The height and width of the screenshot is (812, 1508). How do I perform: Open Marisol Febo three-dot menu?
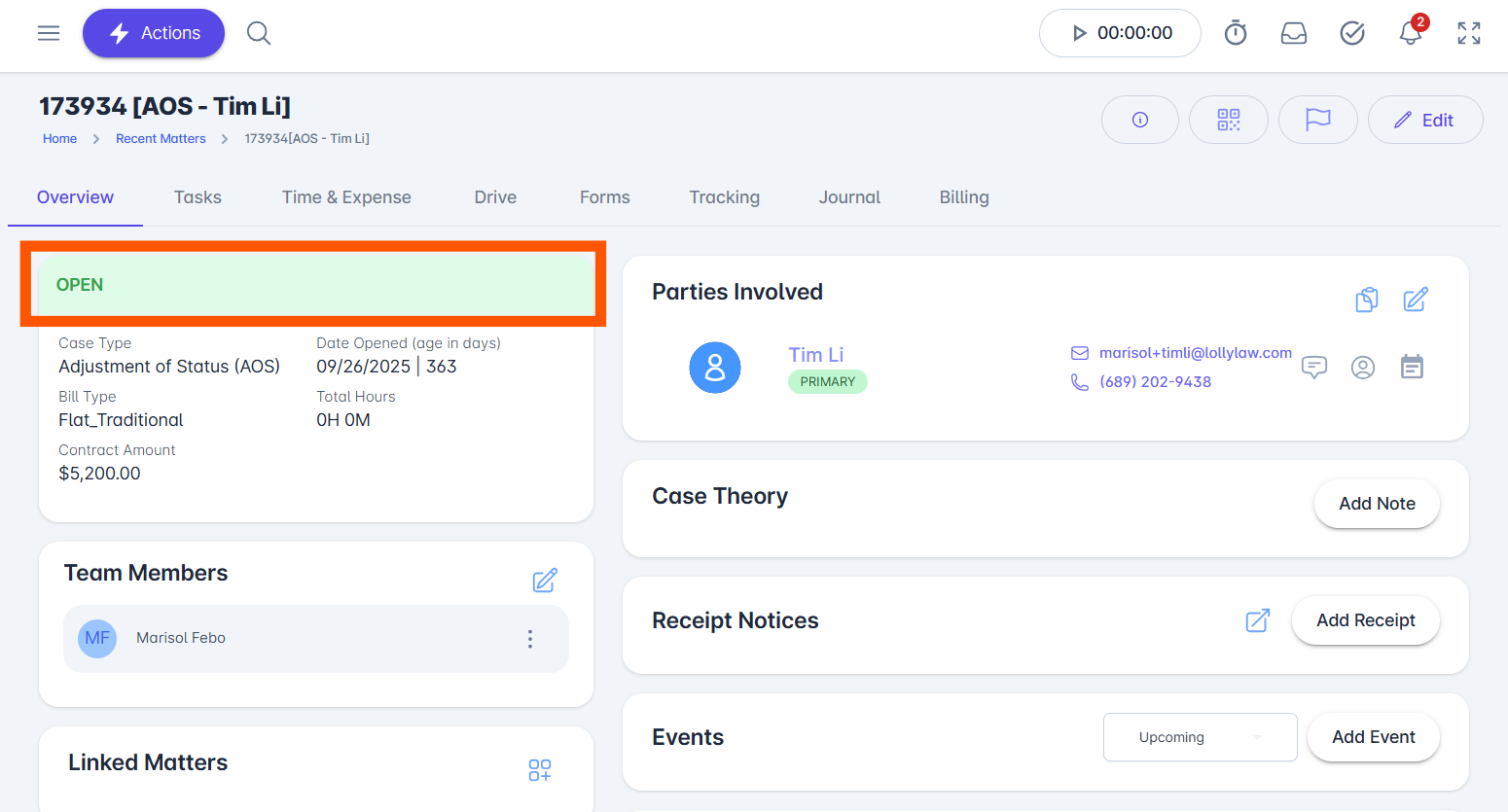(x=530, y=639)
